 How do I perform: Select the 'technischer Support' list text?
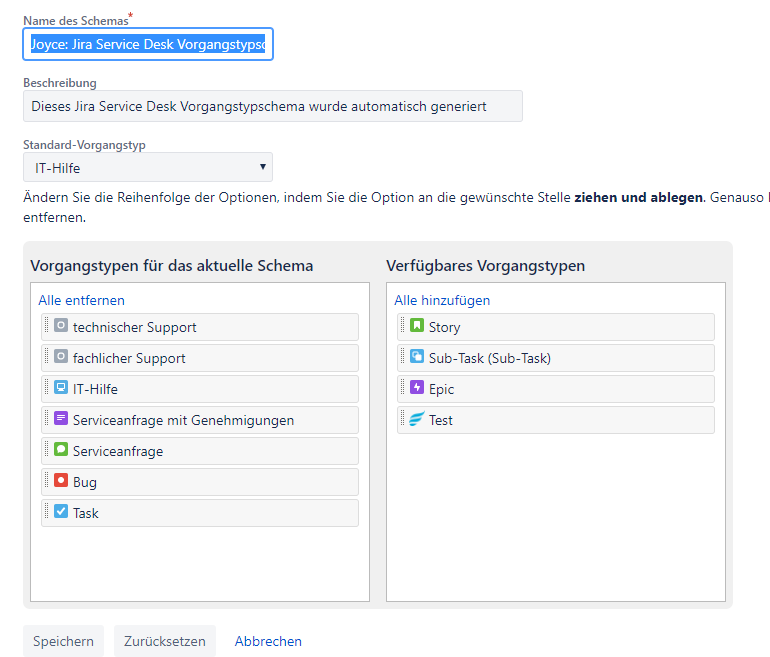pyautogui.click(x=135, y=328)
